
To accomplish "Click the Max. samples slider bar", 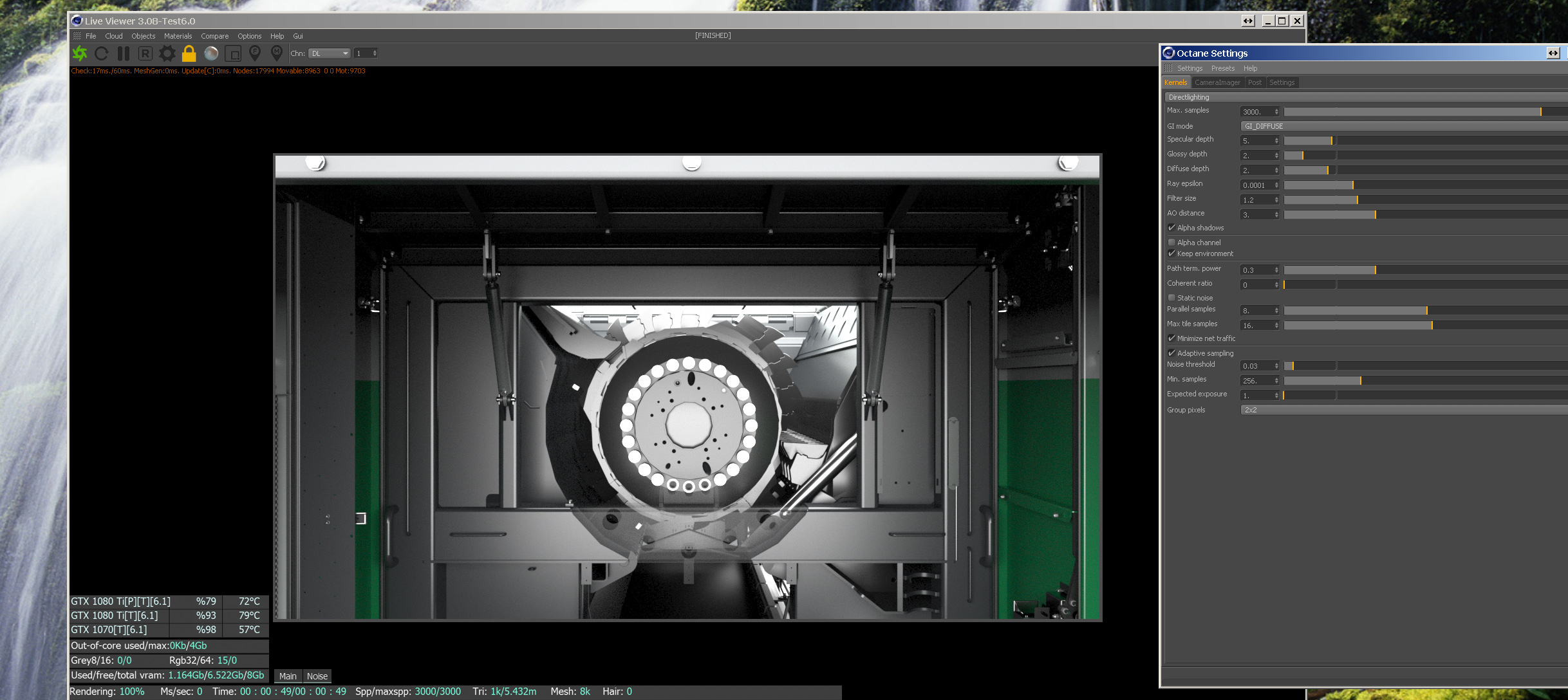I will pyautogui.click(x=1416, y=112).
